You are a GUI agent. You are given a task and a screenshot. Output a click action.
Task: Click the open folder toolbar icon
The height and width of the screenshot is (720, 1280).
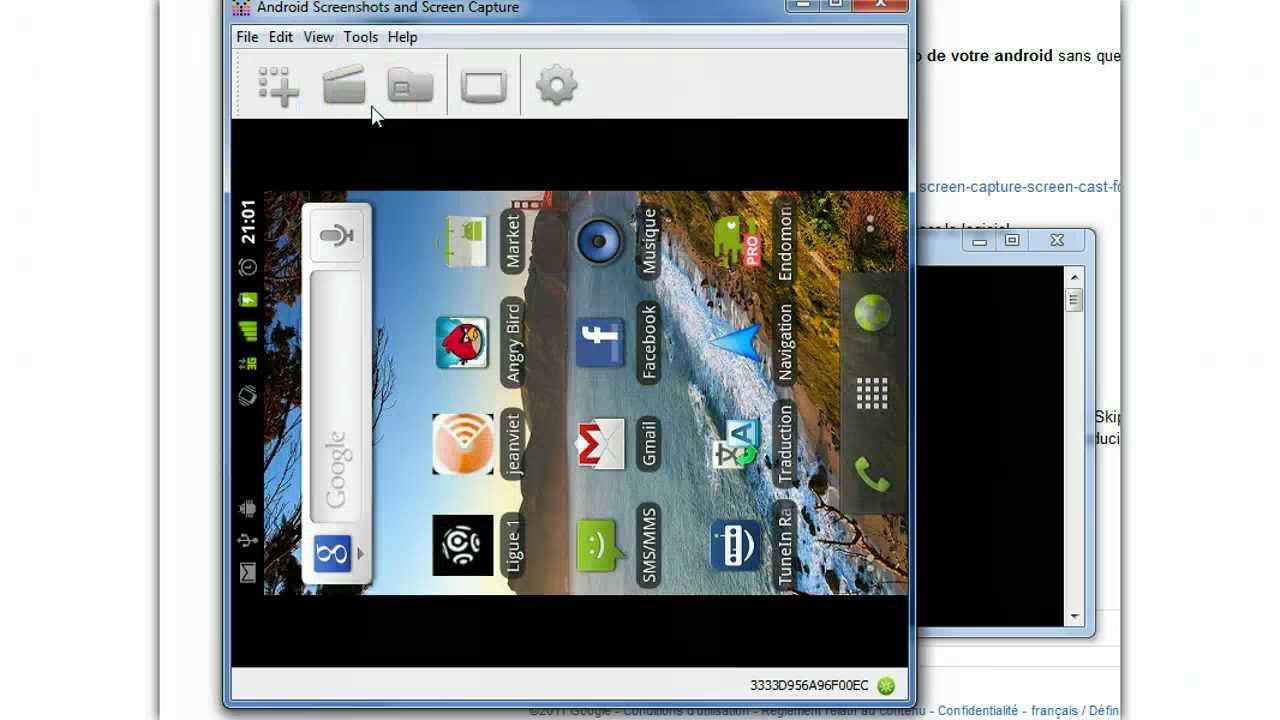pos(410,86)
